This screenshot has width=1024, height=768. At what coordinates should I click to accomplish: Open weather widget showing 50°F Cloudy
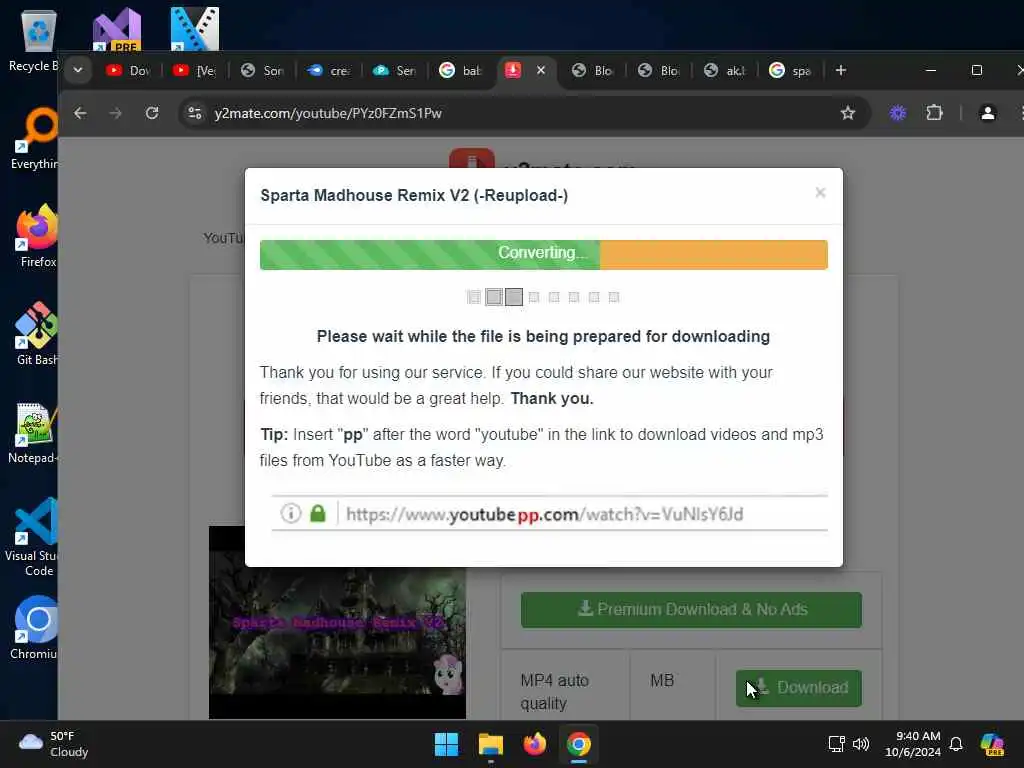[x=54, y=744]
